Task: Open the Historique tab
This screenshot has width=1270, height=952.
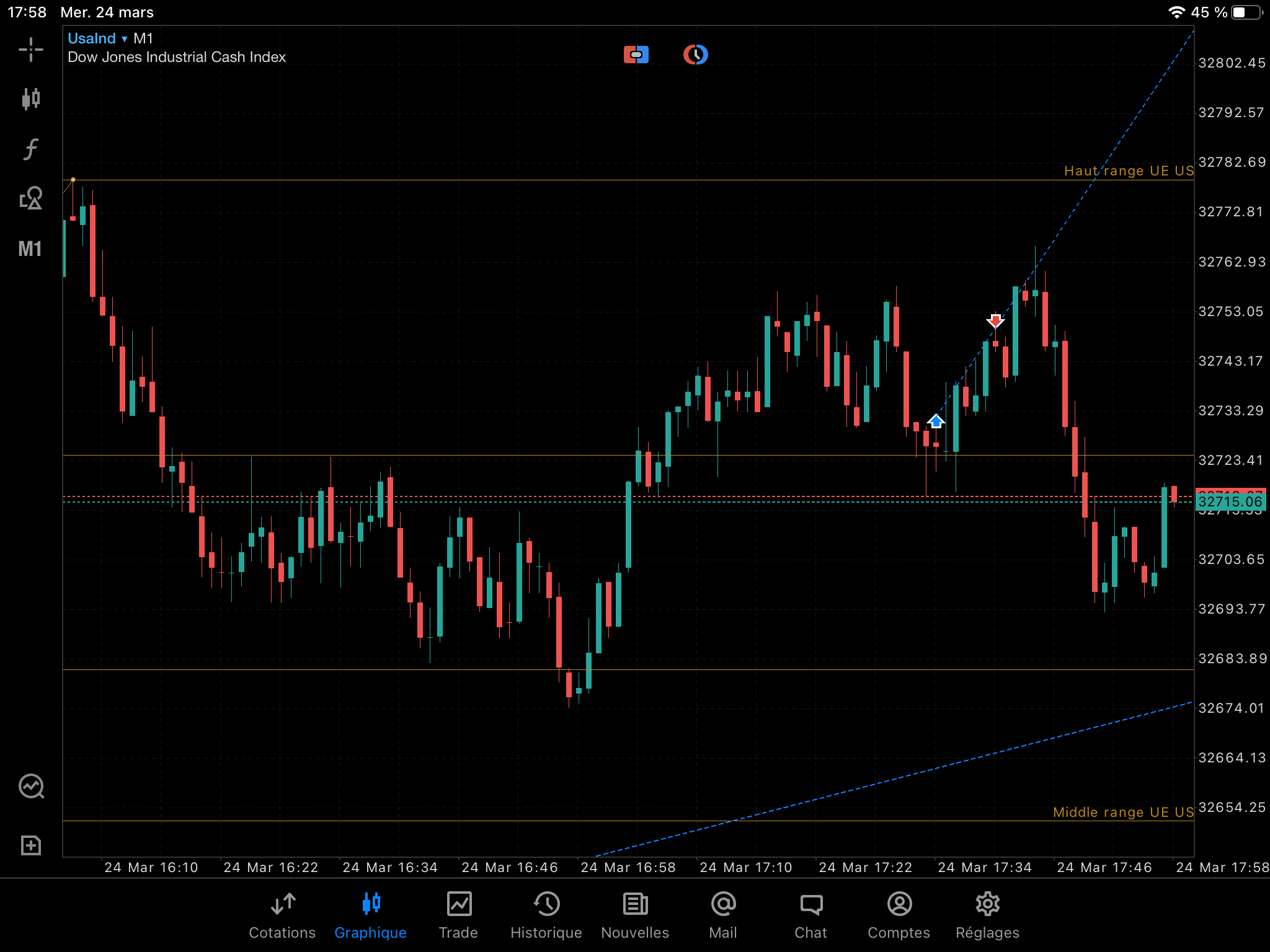Action: pos(546,915)
